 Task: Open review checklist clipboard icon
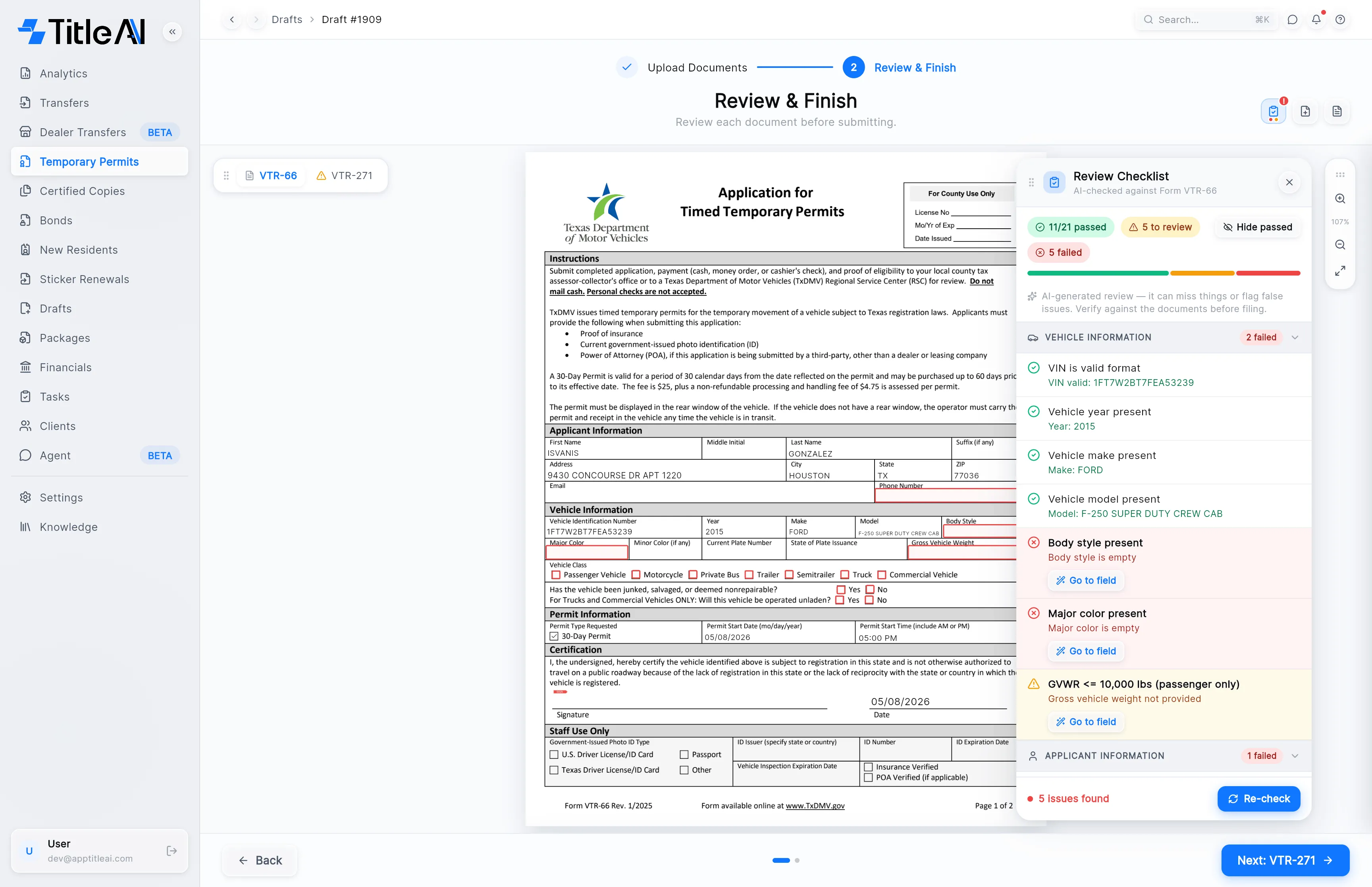[1274, 111]
